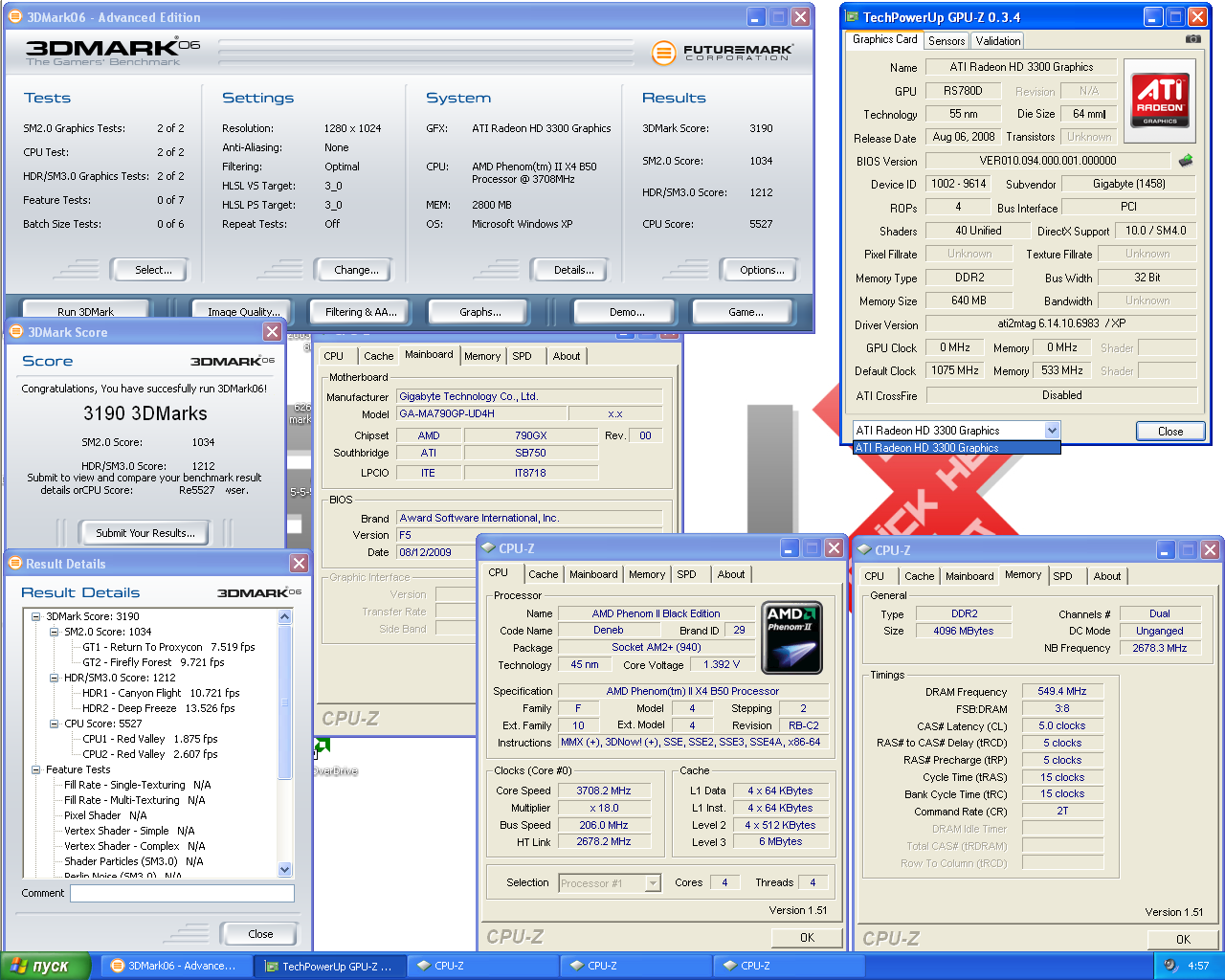Select CPU1 - Red Valley result row
Image resolution: width=1225 pixels, height=980 pixels.
(150, 739)
